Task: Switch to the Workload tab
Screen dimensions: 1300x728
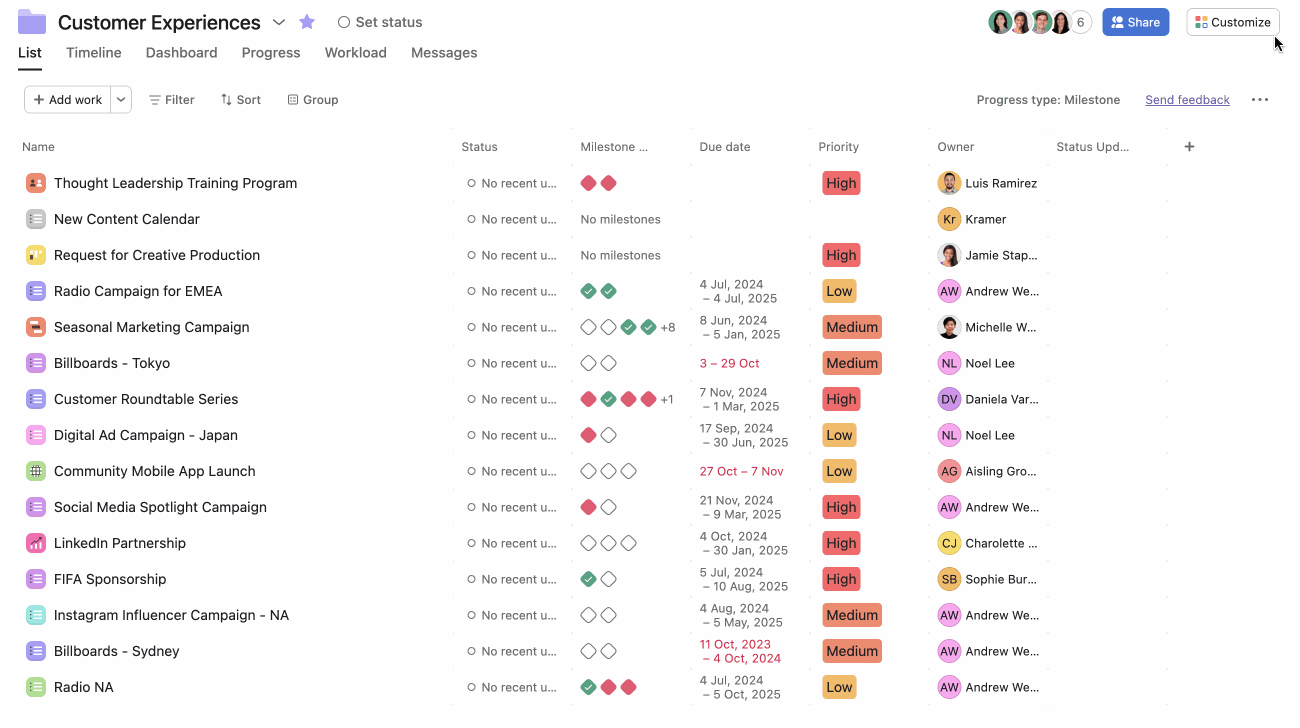Action: click(355, 53)
